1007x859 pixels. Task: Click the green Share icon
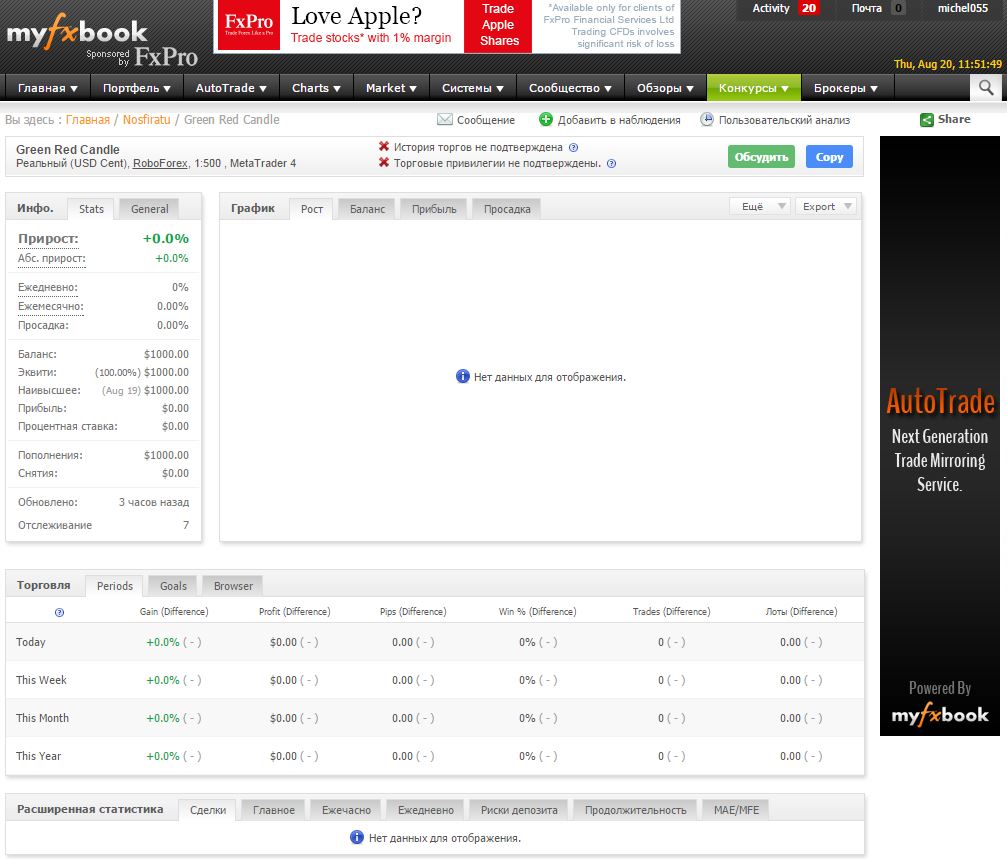[927, 120]
